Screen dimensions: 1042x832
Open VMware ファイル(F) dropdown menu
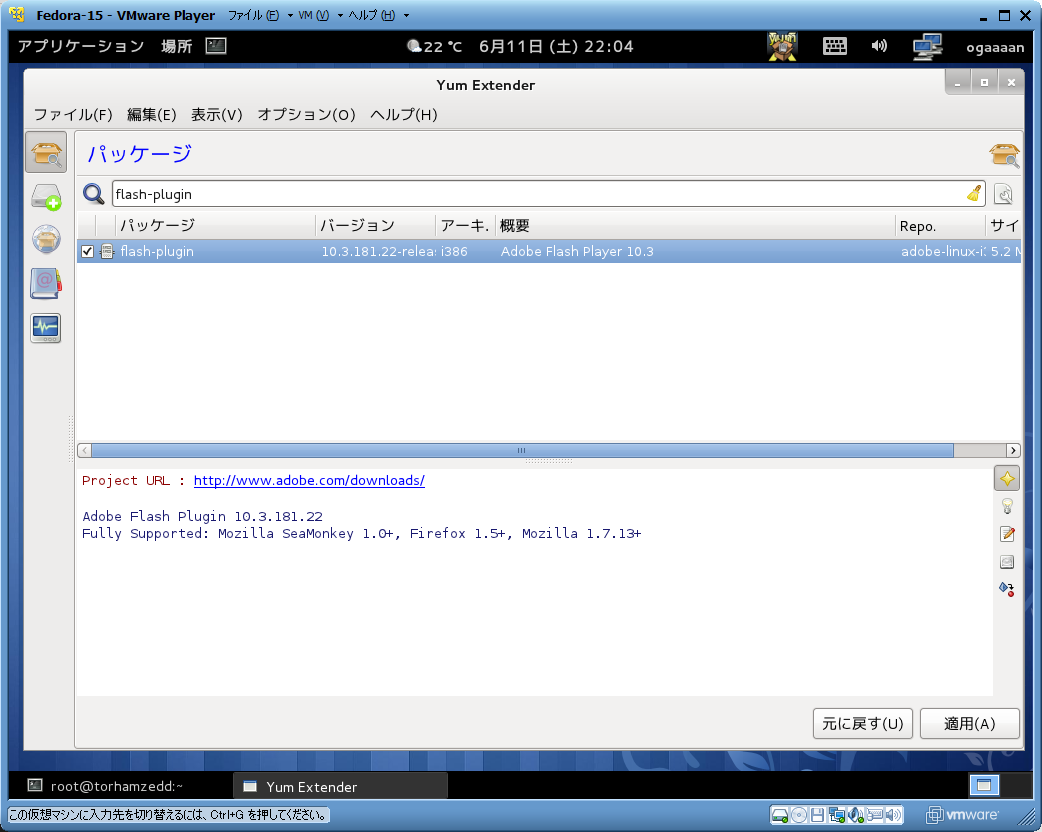259,15
